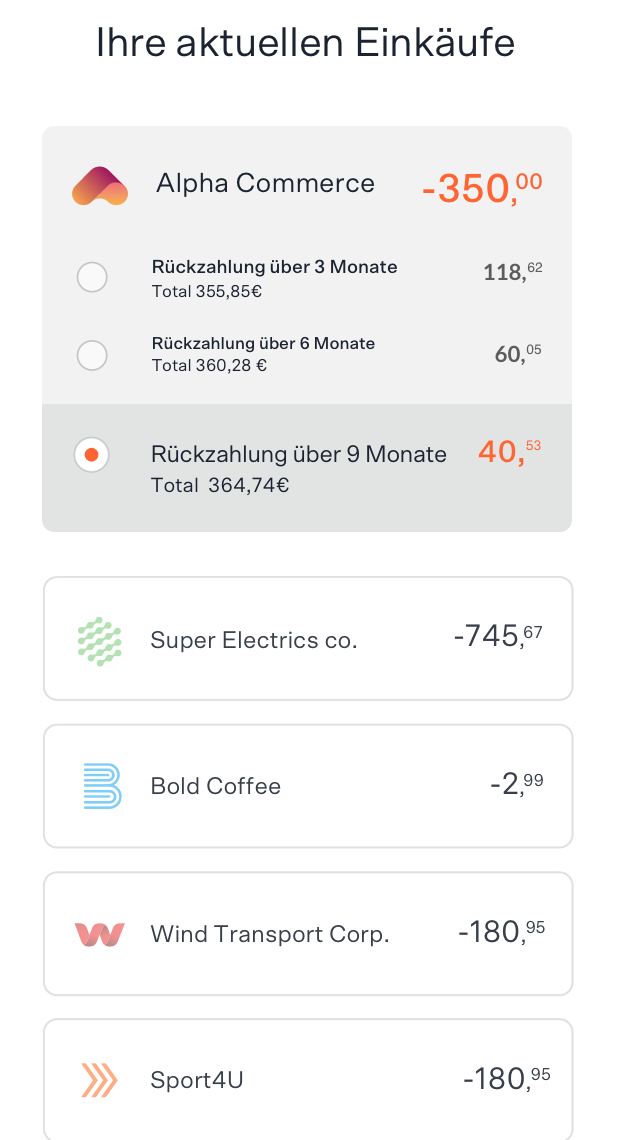Expand the Super Electrics co. purchase card
Viewport: 620px width, 1140px height.
point(308,637)
